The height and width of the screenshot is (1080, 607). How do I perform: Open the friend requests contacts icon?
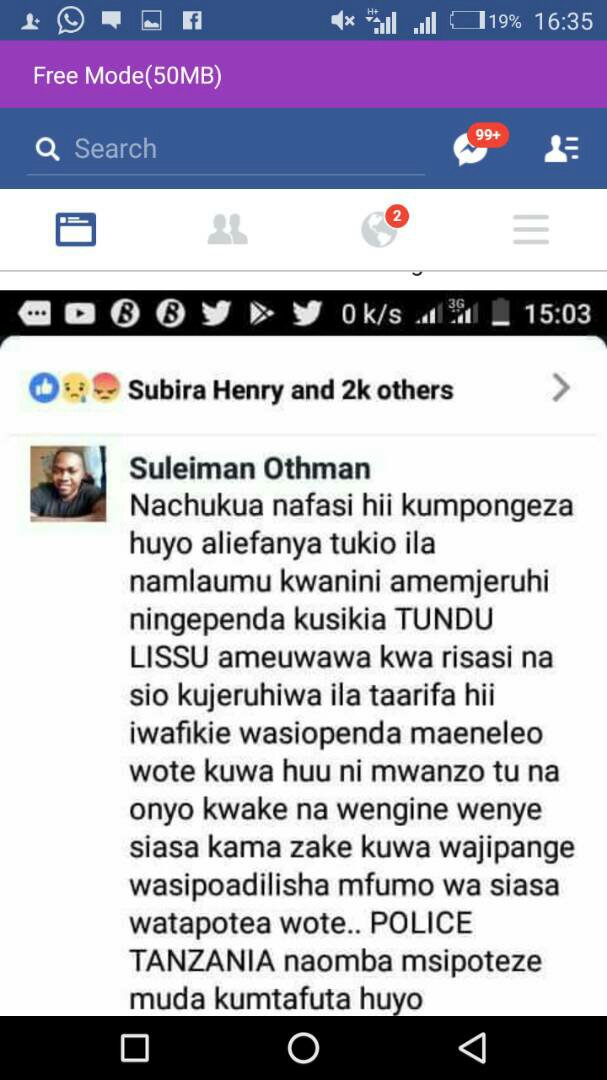(x=562, y=148)
